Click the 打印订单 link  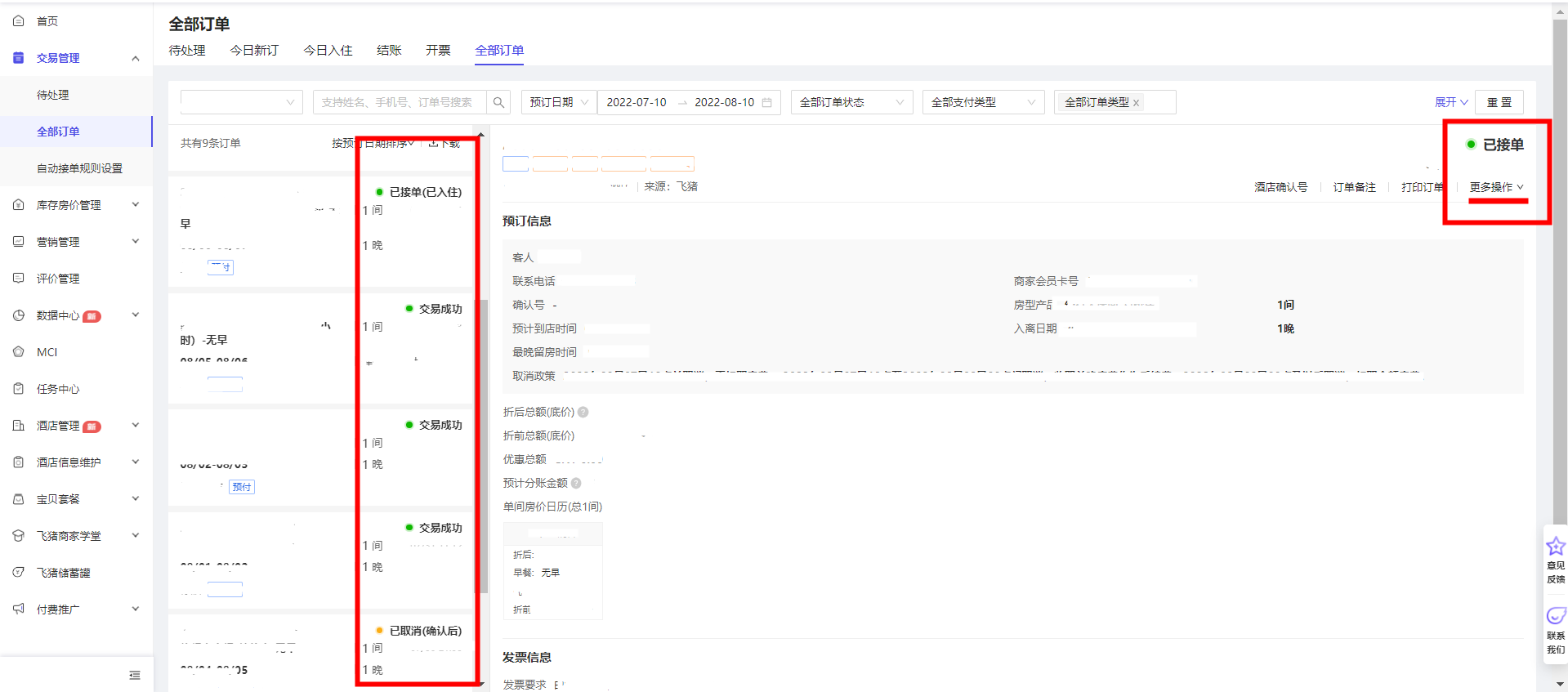1422,187
